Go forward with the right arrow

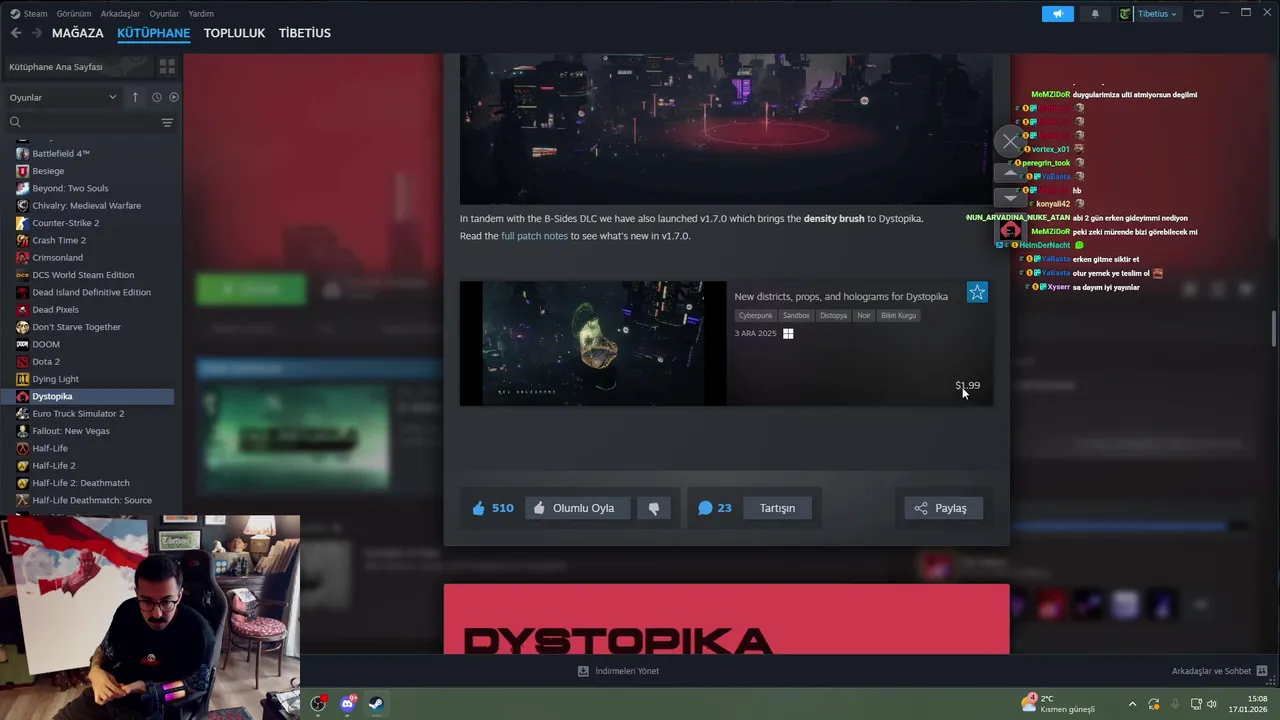[37, 33]
